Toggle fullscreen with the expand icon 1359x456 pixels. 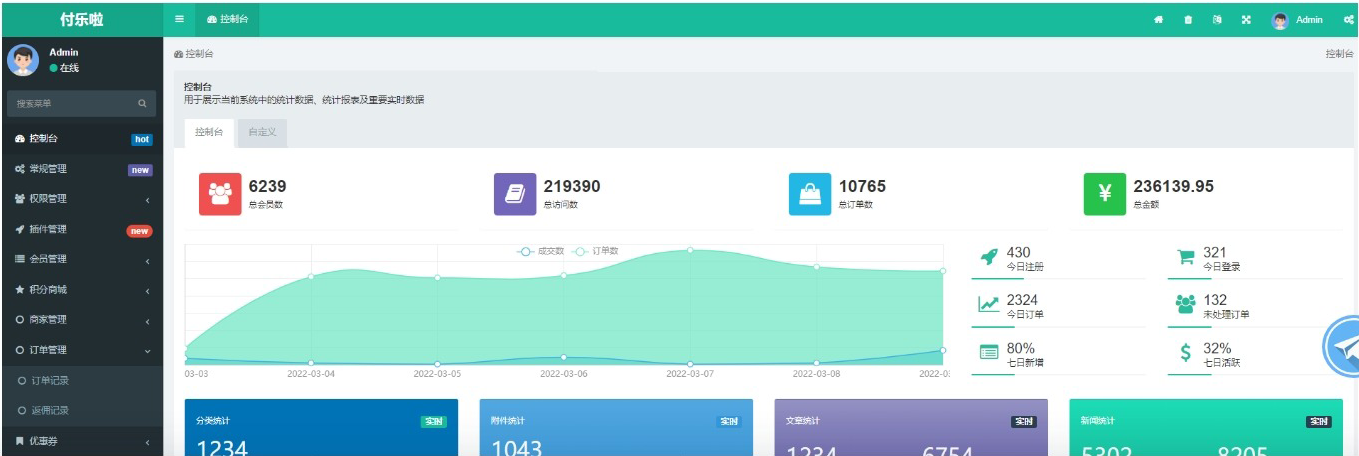point(1246,20)
